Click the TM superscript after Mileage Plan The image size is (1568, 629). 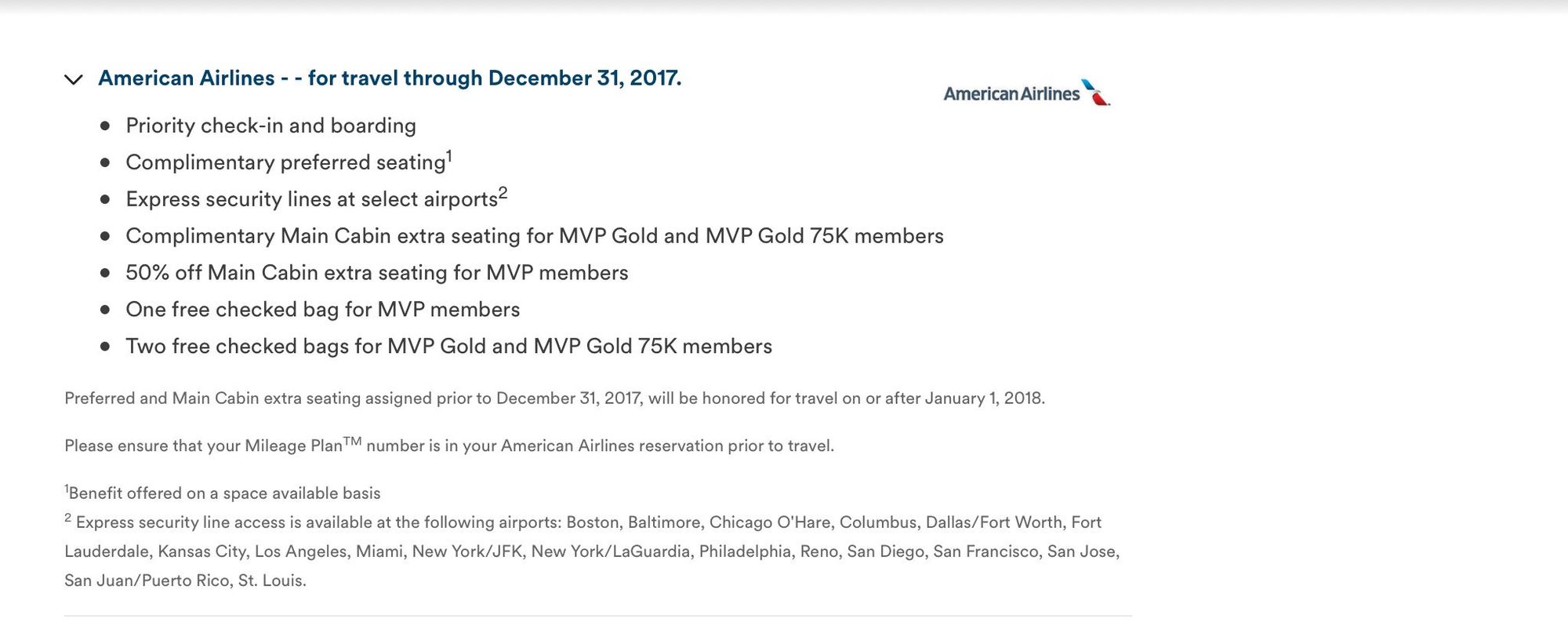(352, 441)
